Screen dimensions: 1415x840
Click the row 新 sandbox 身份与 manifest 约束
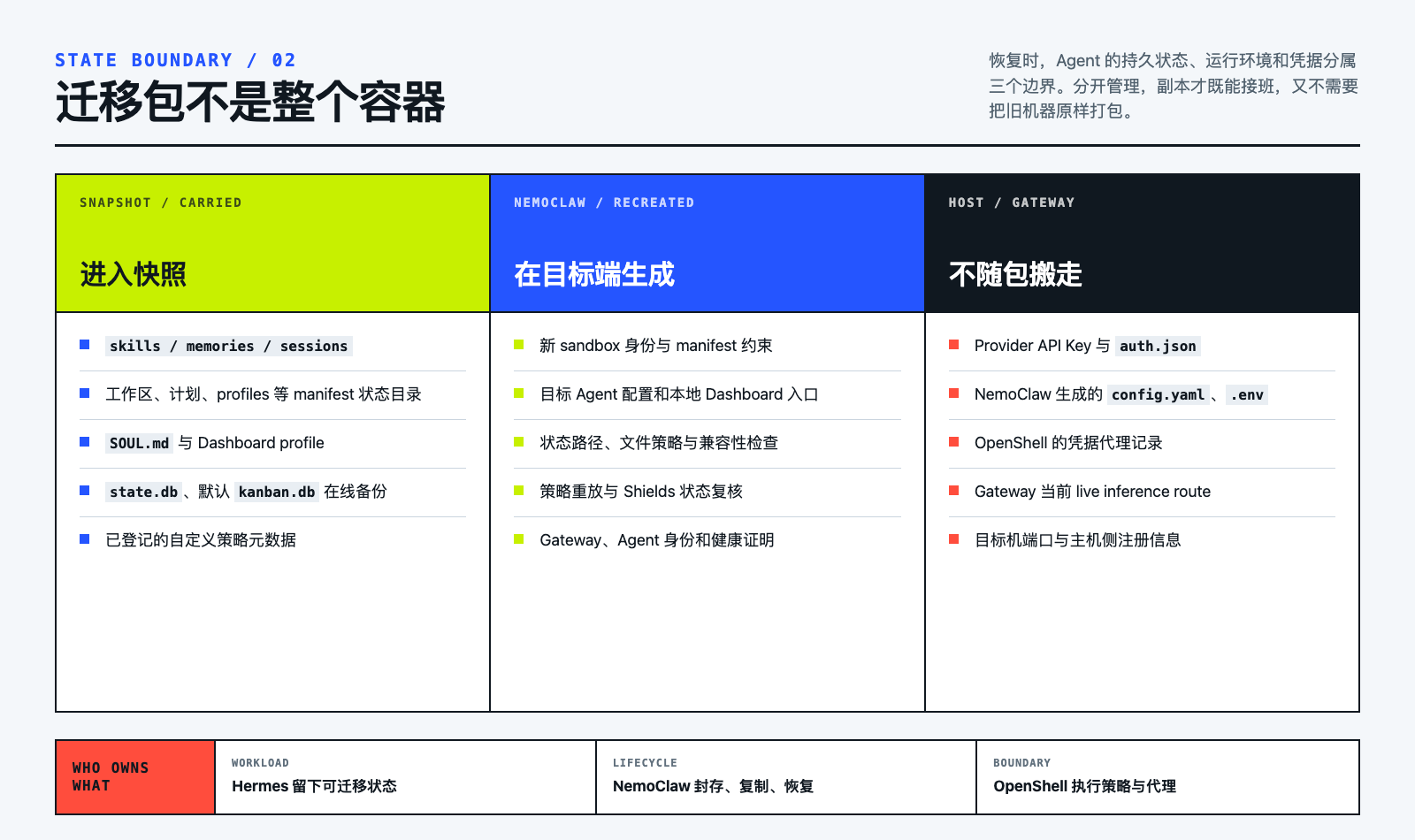707,346
